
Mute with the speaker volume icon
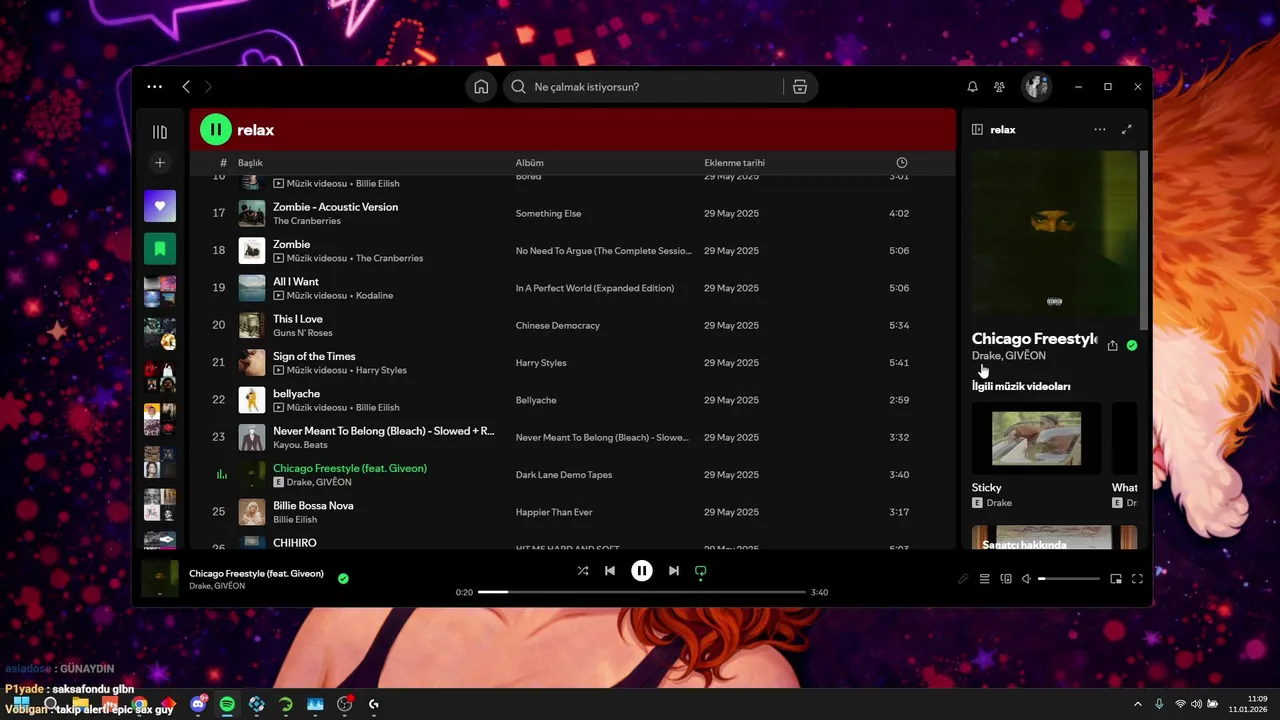(x=1026, y=579)
